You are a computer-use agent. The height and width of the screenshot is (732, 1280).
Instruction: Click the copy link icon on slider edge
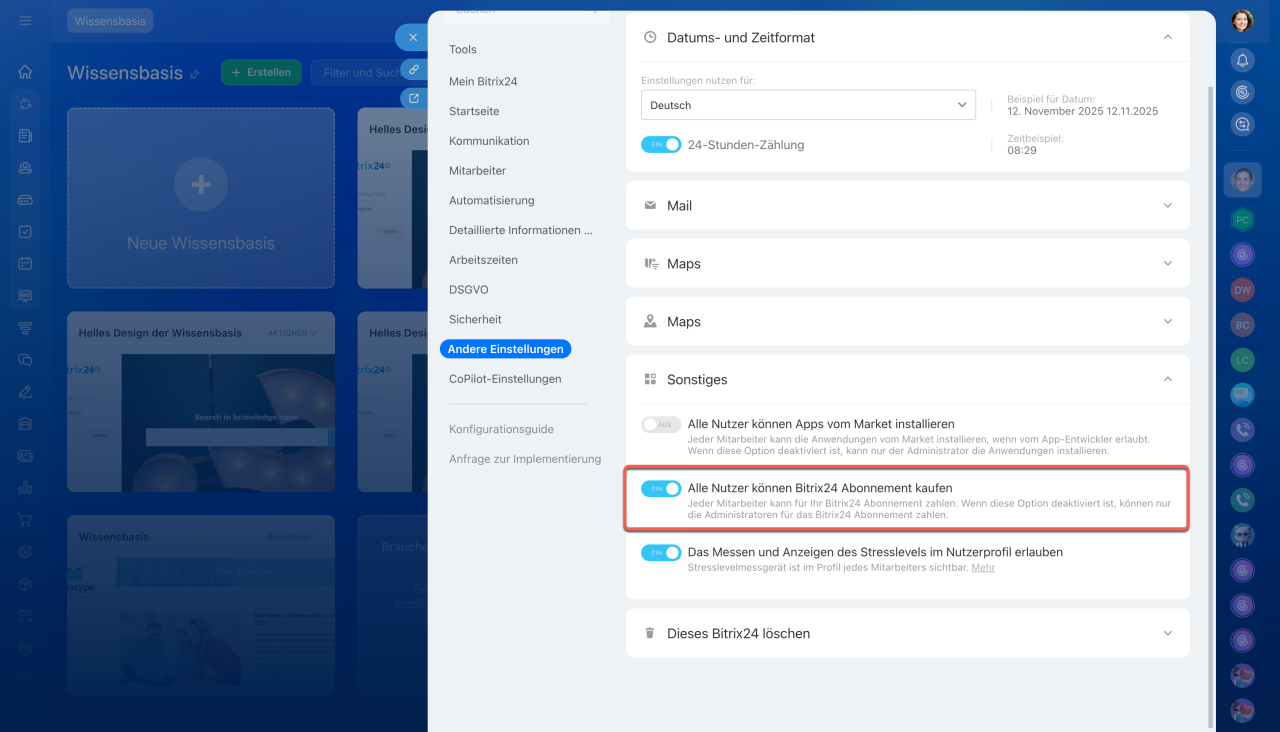point(413,69)
